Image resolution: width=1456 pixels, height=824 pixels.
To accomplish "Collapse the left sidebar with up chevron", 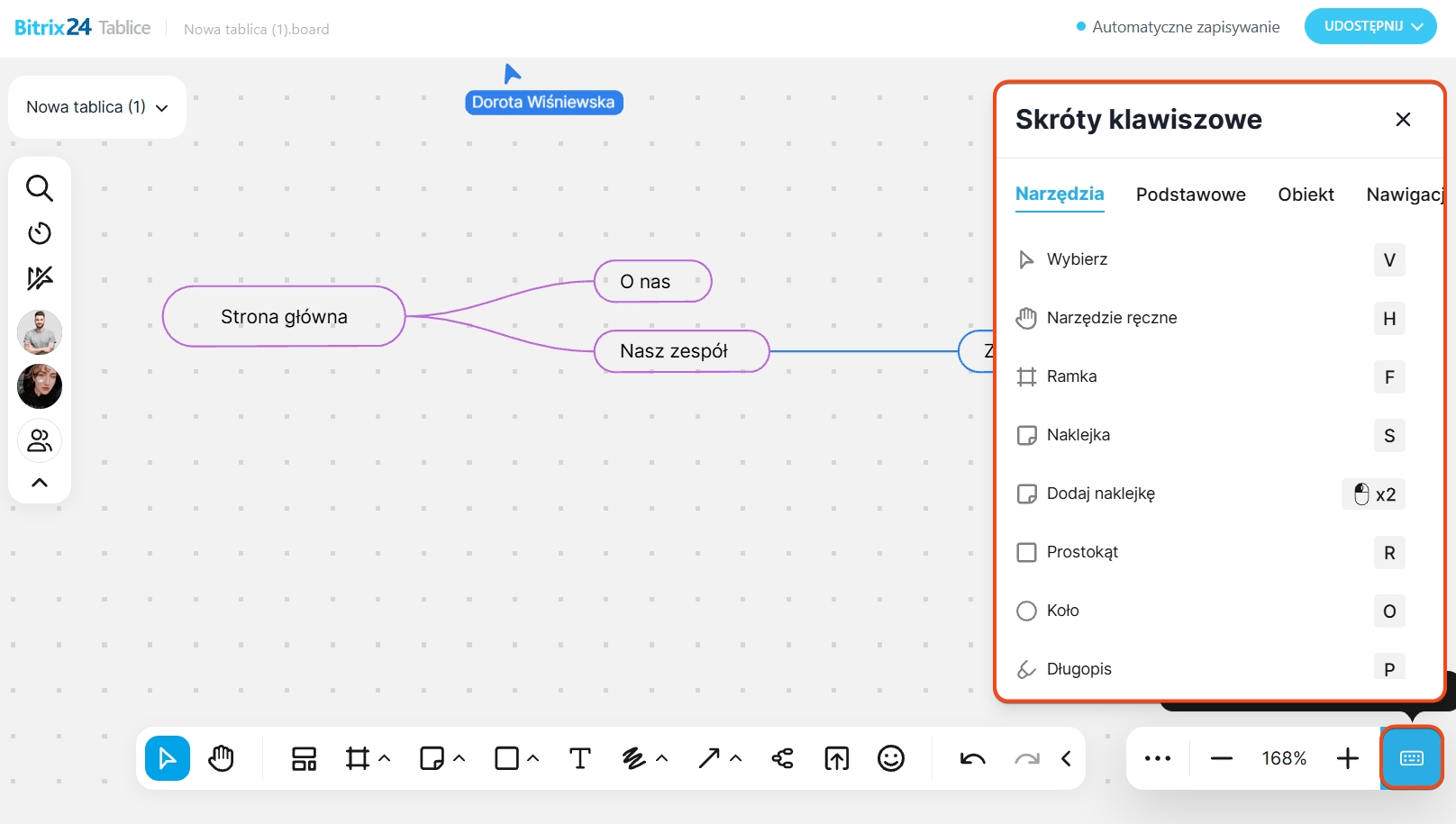I will (40, 483).
